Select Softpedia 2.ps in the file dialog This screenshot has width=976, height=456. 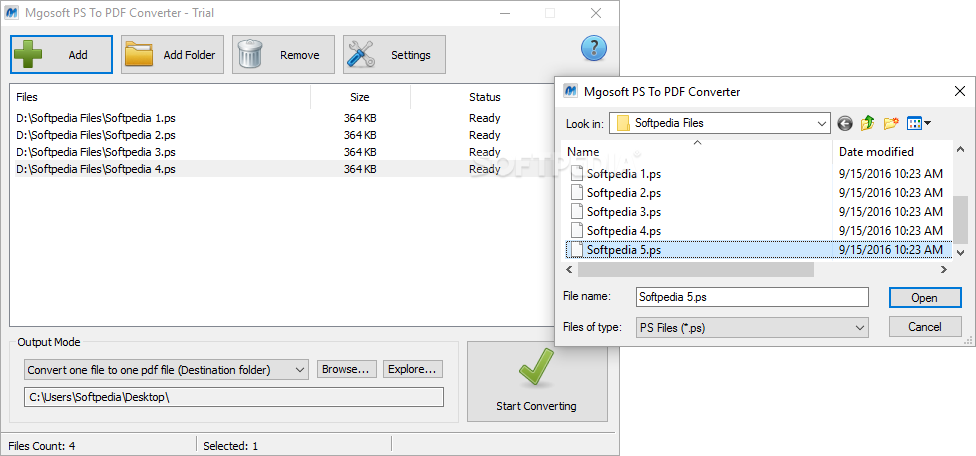(624, 193)
